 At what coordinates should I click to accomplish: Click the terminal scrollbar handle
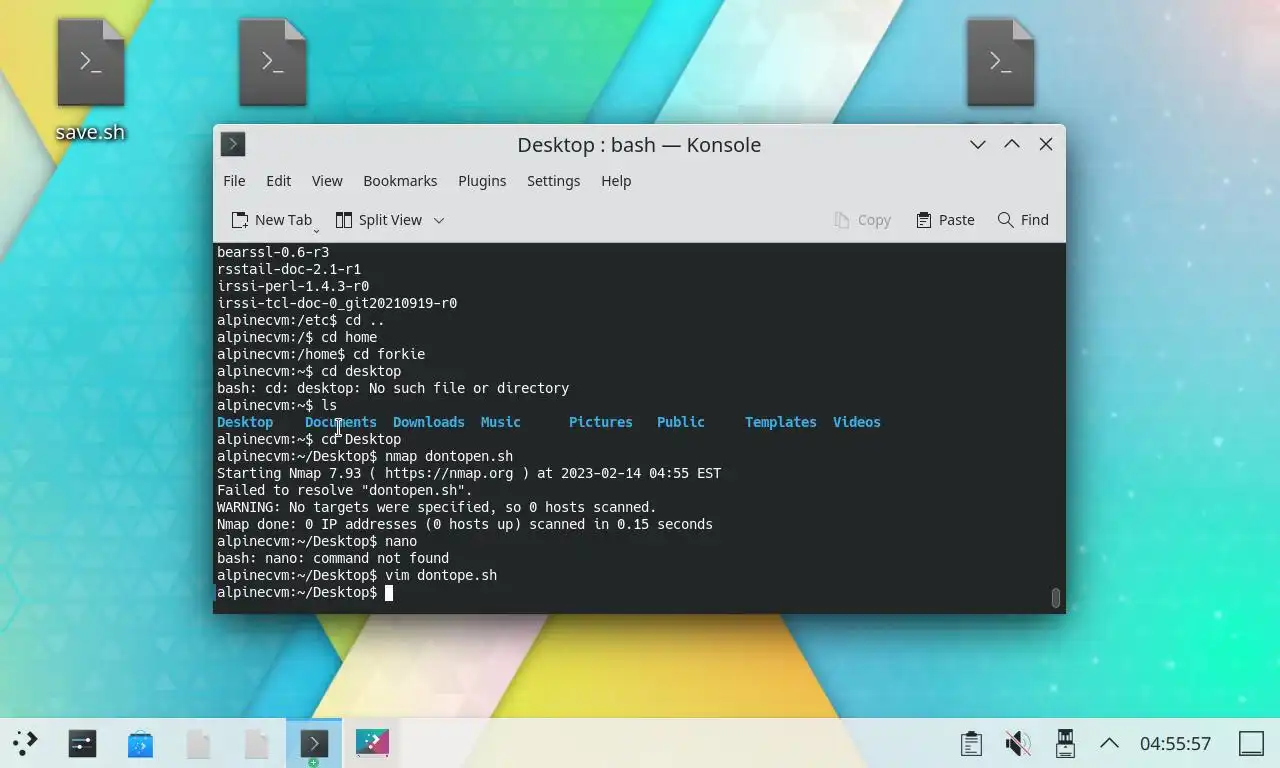coord(1055,597)
